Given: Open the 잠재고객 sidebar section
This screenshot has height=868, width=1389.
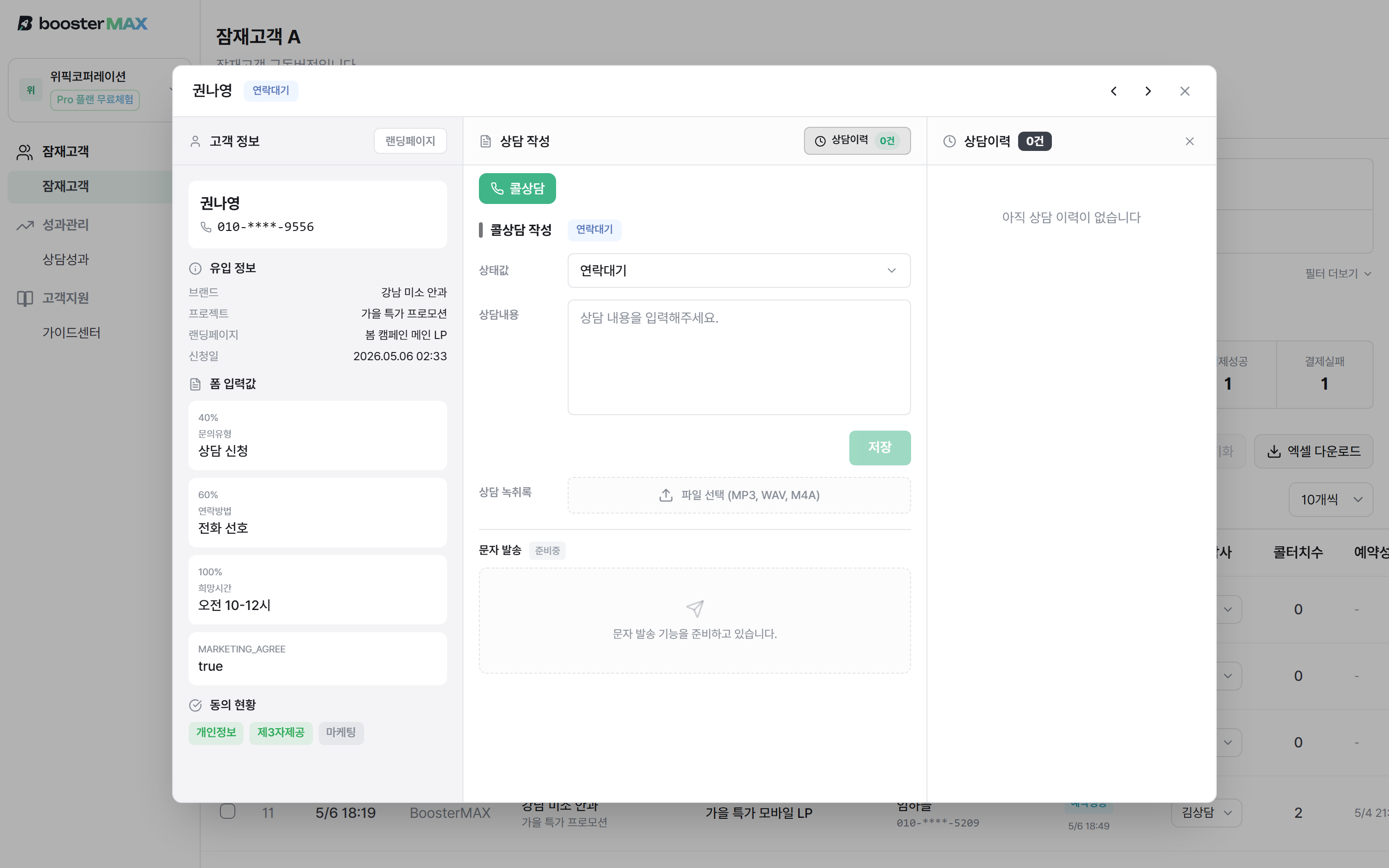Looking at the screenshot, I should click(66, 151).
